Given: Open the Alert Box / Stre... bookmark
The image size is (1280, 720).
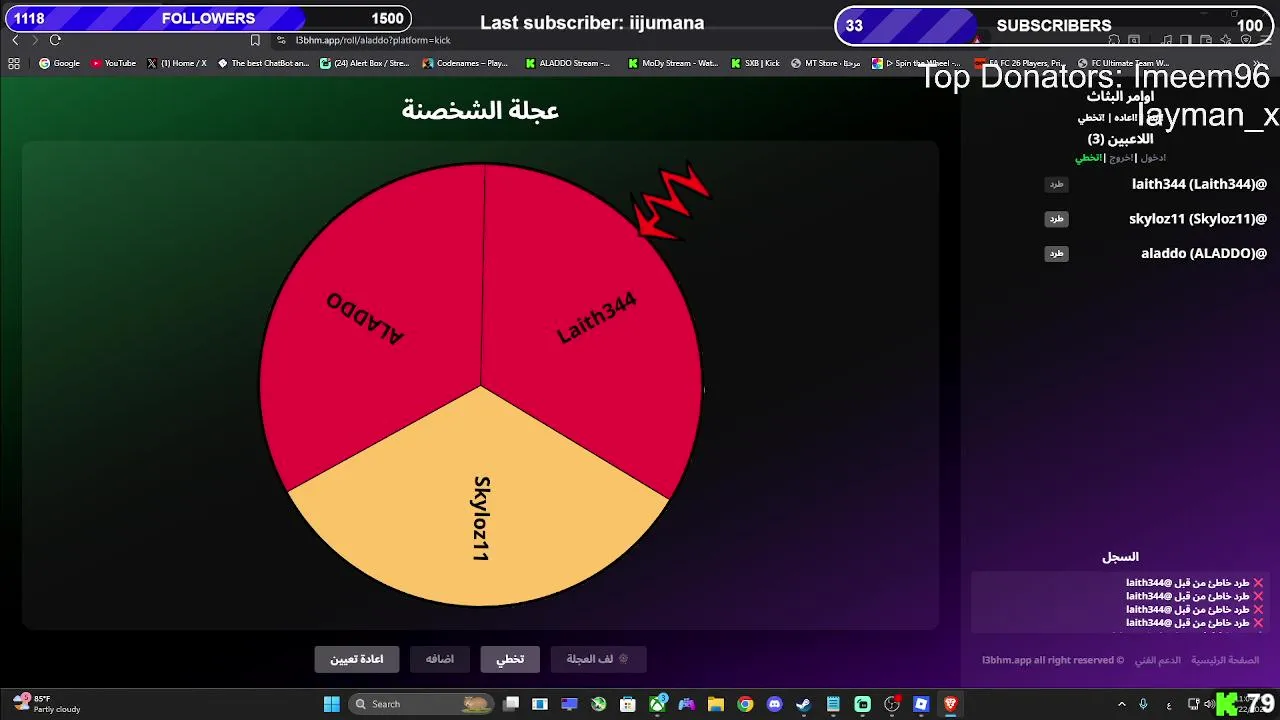Looking at the screenshot, I should point(365,63).
